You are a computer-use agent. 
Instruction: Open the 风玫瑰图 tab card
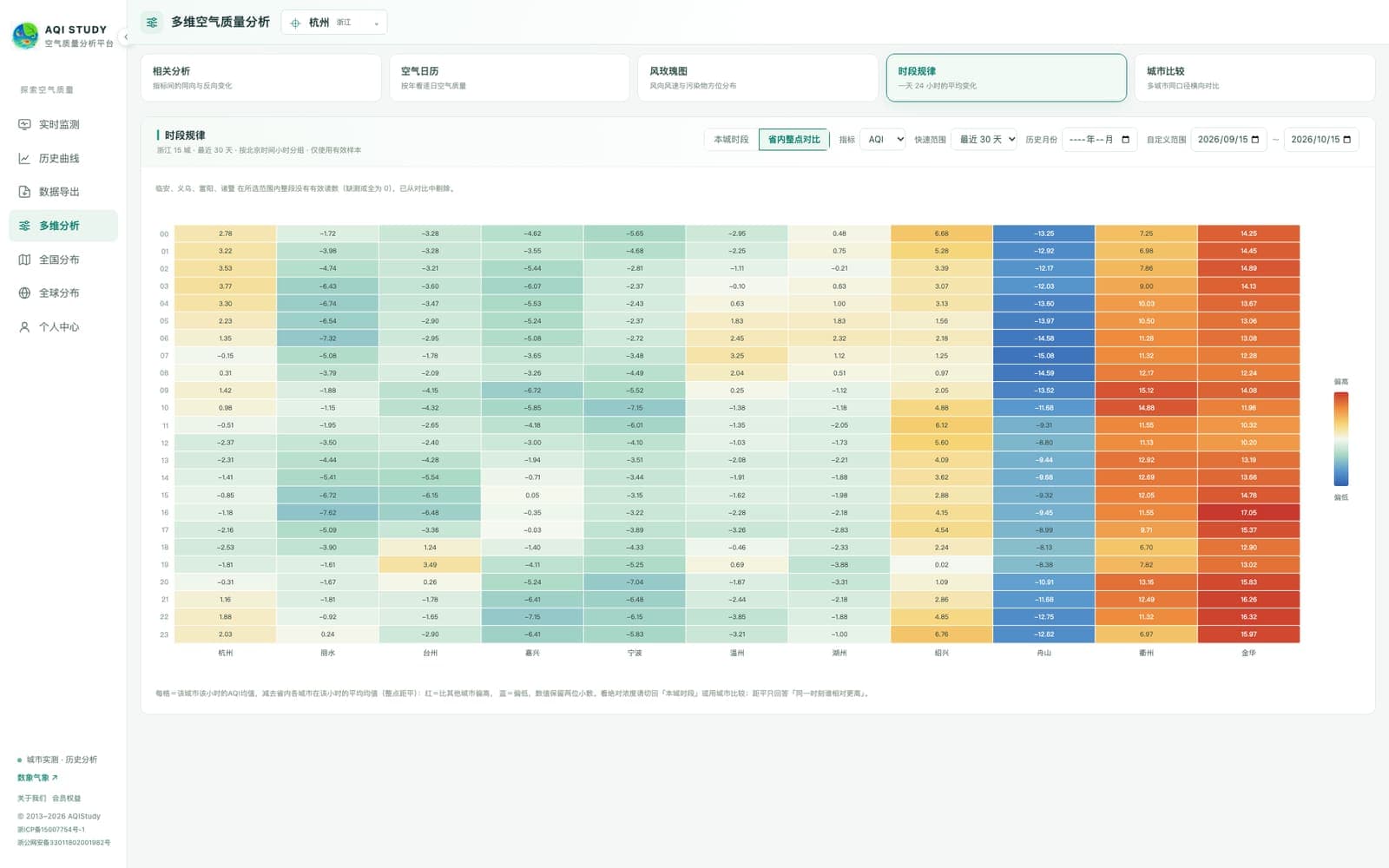point(758,78)
